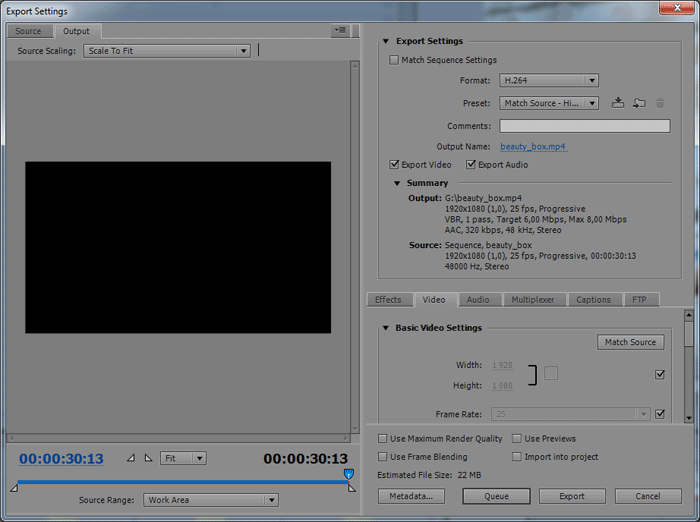This screenshot has height=522, width=700.
Task: Switch to the Audio tab
Action: [x=478, y=300]
